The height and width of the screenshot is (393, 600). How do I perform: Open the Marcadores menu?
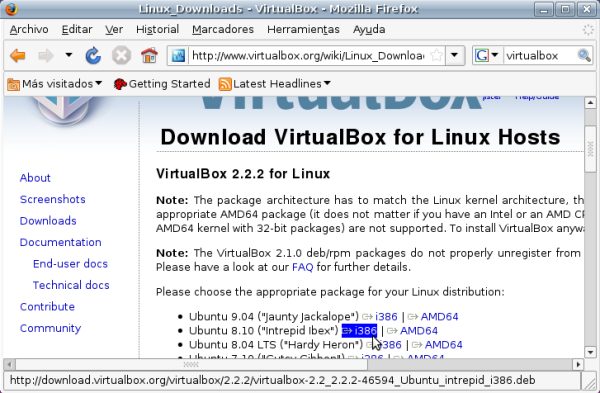[x=223, y=29]
